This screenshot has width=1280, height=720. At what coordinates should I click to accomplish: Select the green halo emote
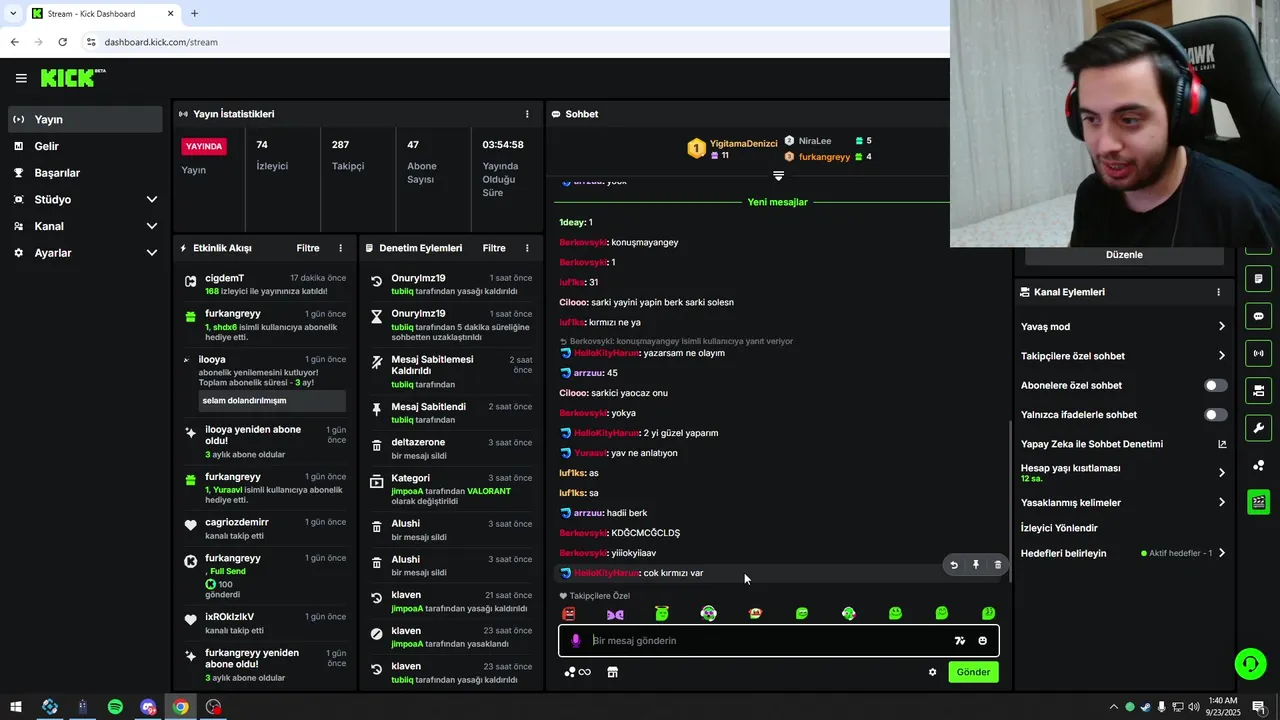[x=661, y=613]
